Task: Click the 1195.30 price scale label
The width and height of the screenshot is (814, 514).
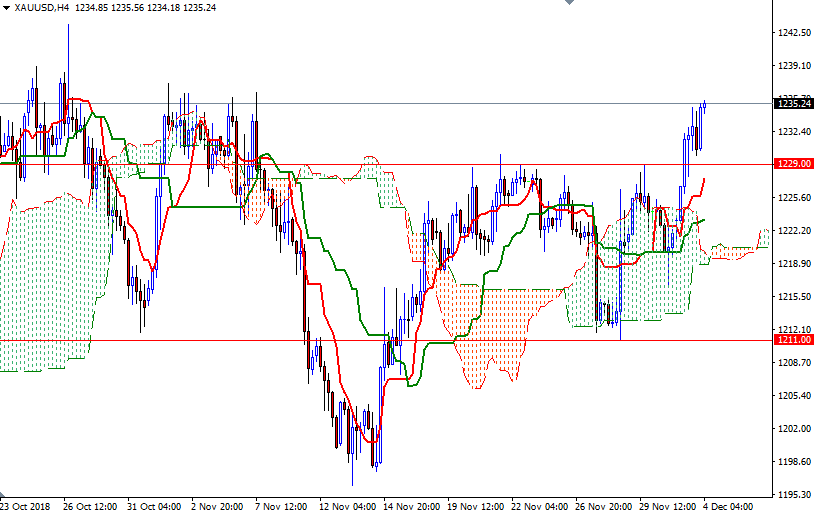Action: [792, 495]
